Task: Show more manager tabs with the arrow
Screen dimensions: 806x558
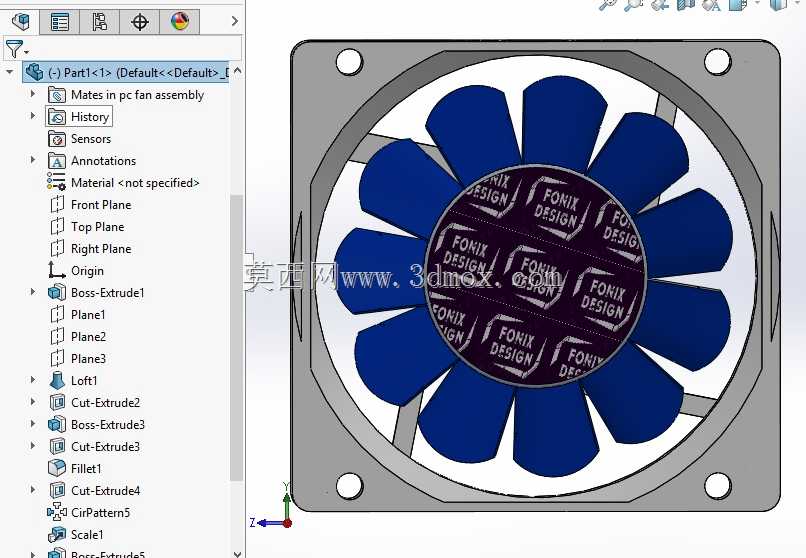Action: pyautogui.click(x=234, y=21)
